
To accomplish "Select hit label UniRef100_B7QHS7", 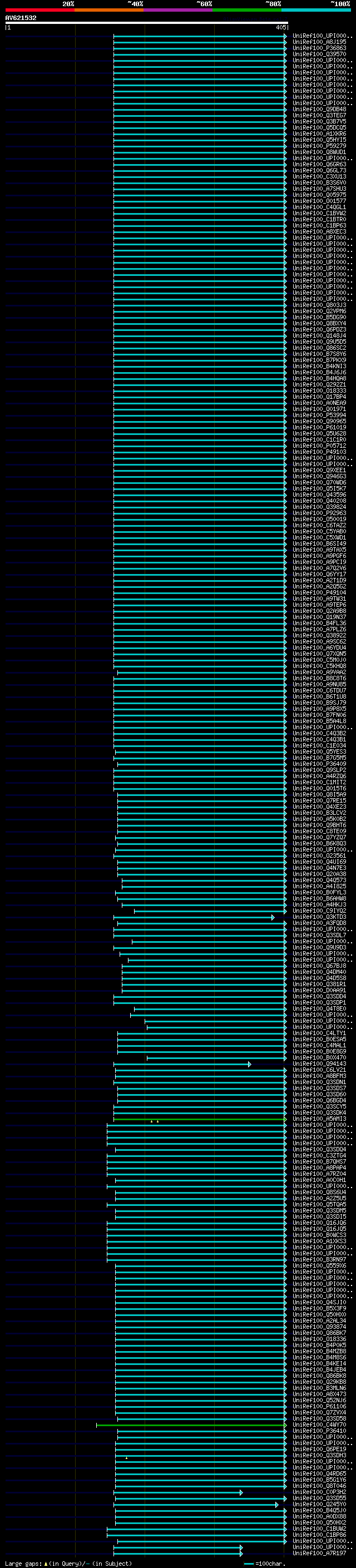I will tap(319, 1162).
